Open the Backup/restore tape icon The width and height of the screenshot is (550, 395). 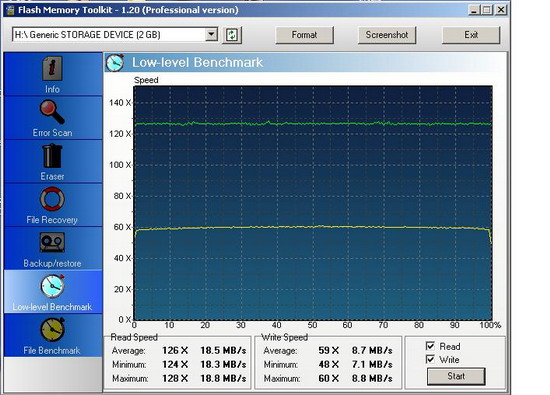click(52, 242)
